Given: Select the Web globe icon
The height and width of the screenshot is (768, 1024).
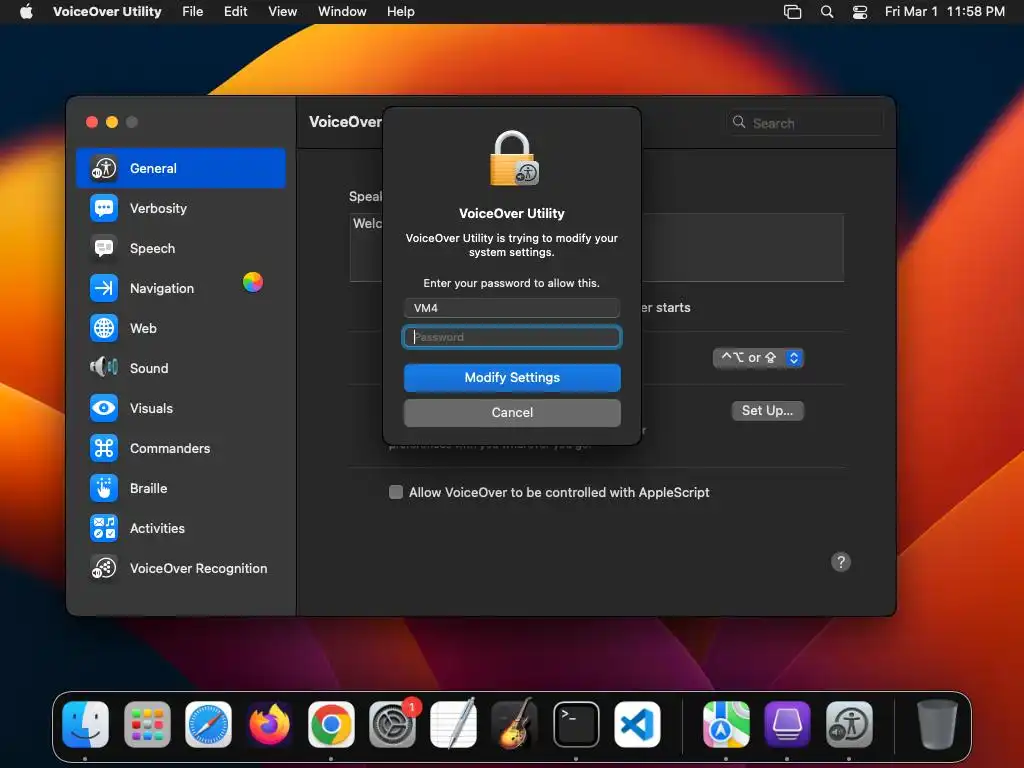Looking at the screenshot, I should coord(104,328).
